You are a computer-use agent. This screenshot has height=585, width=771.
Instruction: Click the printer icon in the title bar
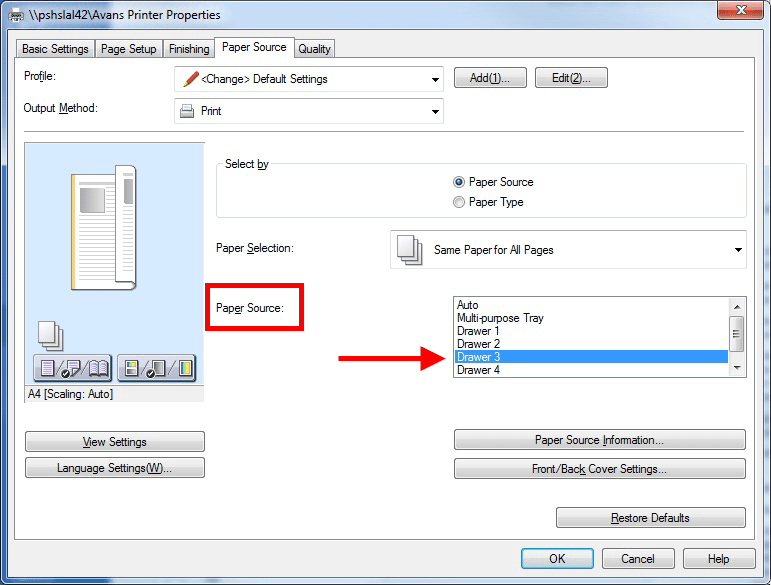[x=16, y=15]
